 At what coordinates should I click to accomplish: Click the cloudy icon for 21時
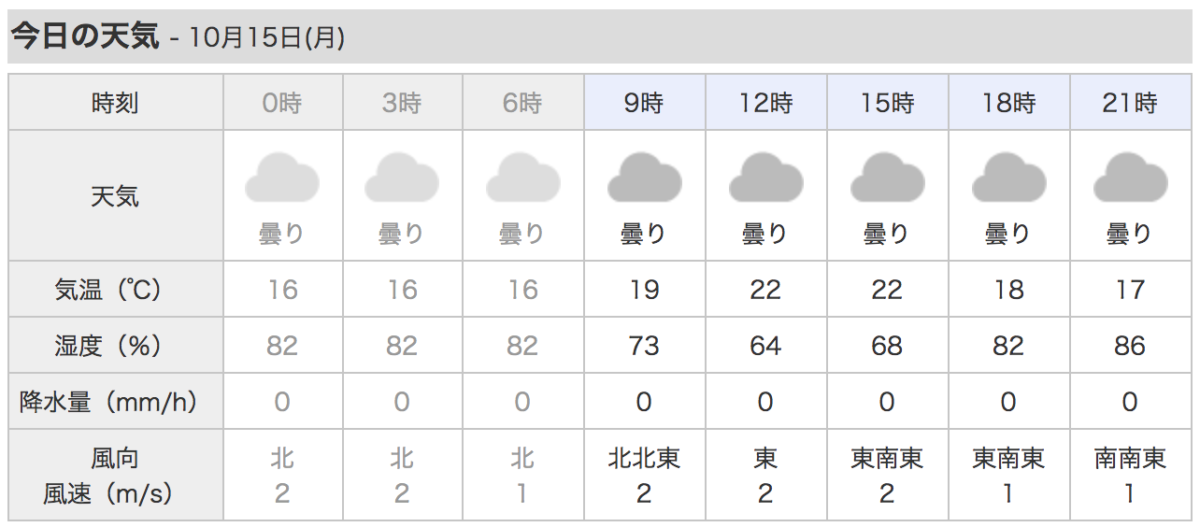1130,178
